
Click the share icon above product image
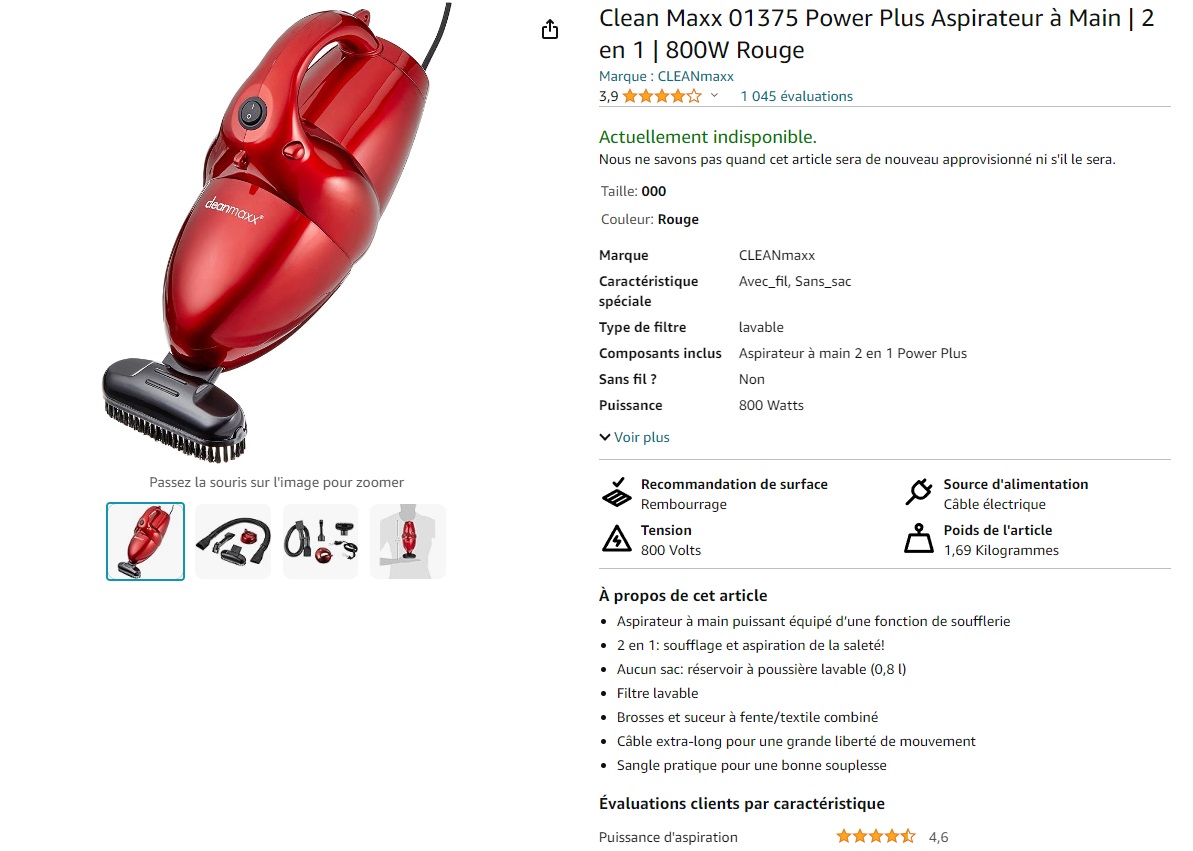(549, 30)
